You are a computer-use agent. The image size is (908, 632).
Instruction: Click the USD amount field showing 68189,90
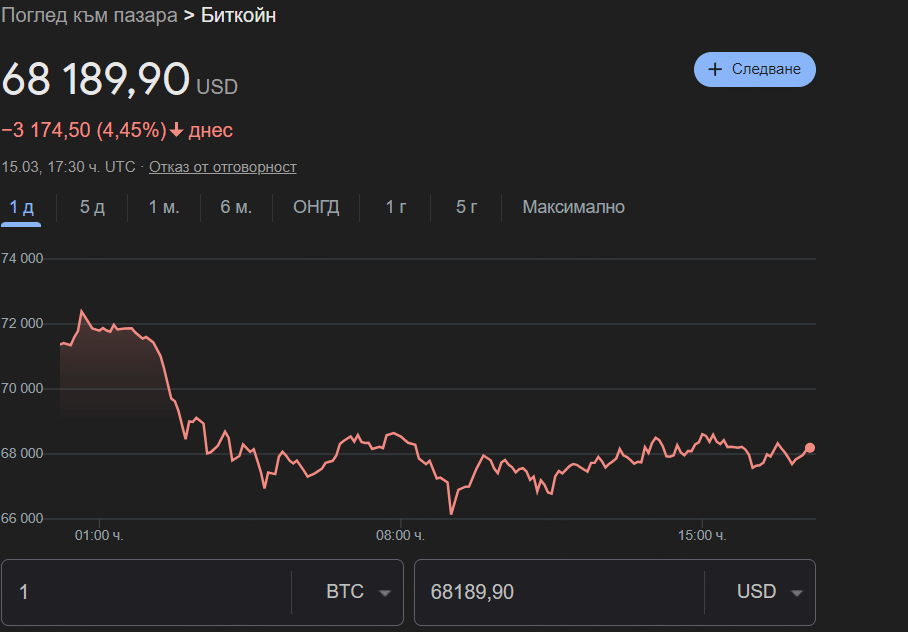pos(559,592)
